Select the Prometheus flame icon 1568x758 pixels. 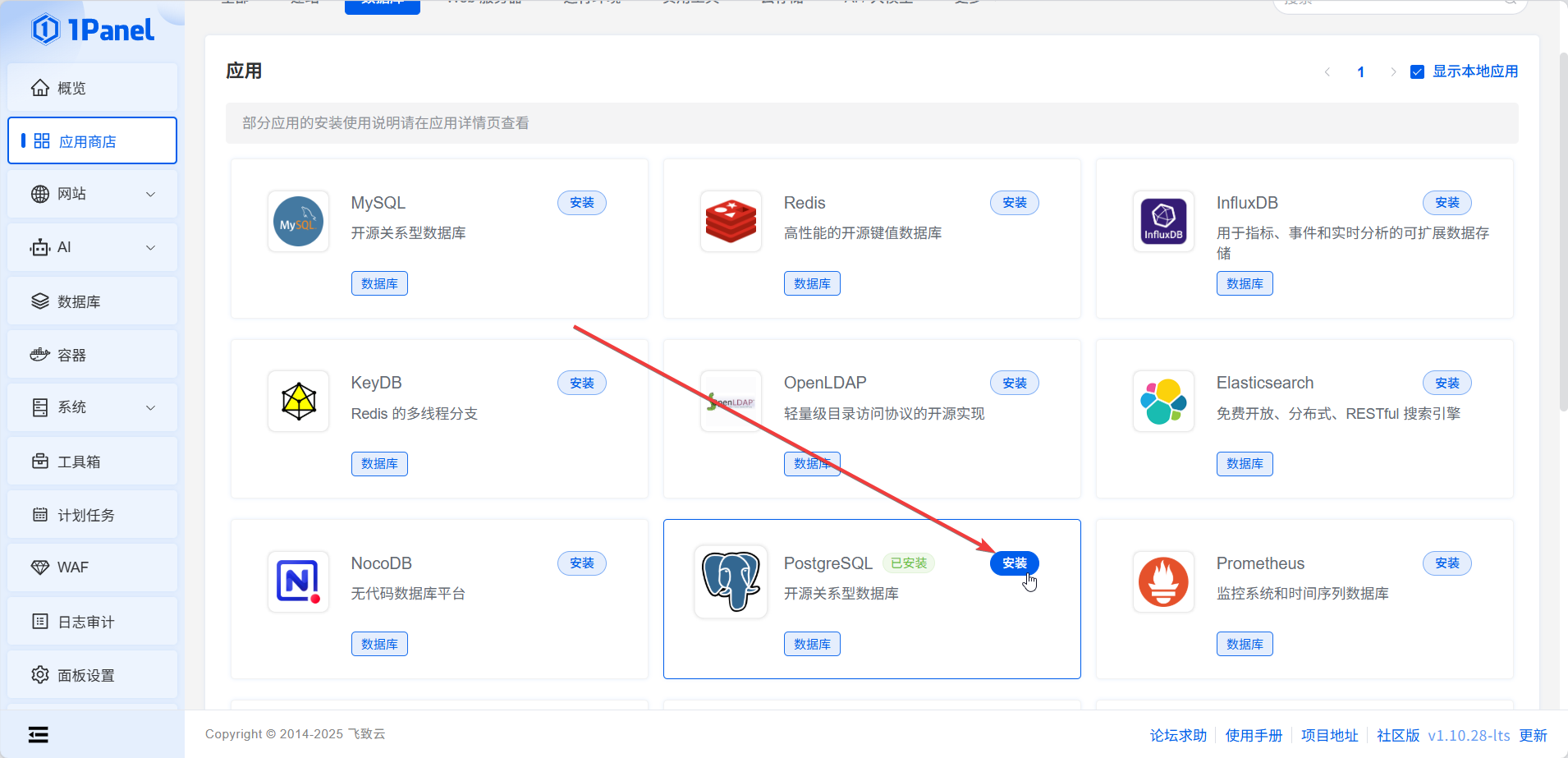(x=1163, y=581)
